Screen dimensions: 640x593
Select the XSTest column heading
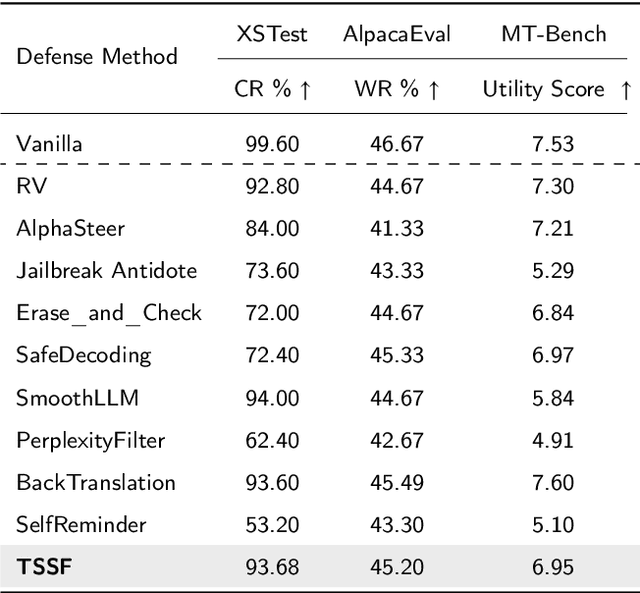[272, 34]
